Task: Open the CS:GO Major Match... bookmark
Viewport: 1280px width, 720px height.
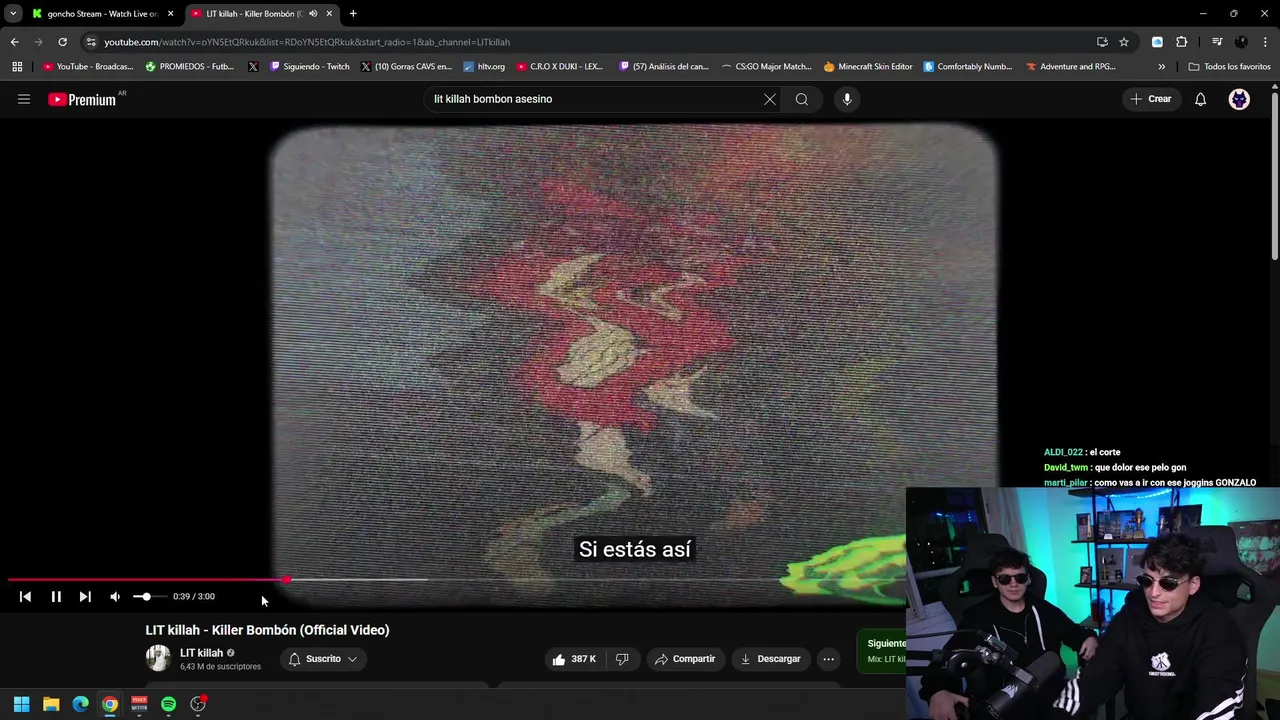Action: (x=766, y=67)
